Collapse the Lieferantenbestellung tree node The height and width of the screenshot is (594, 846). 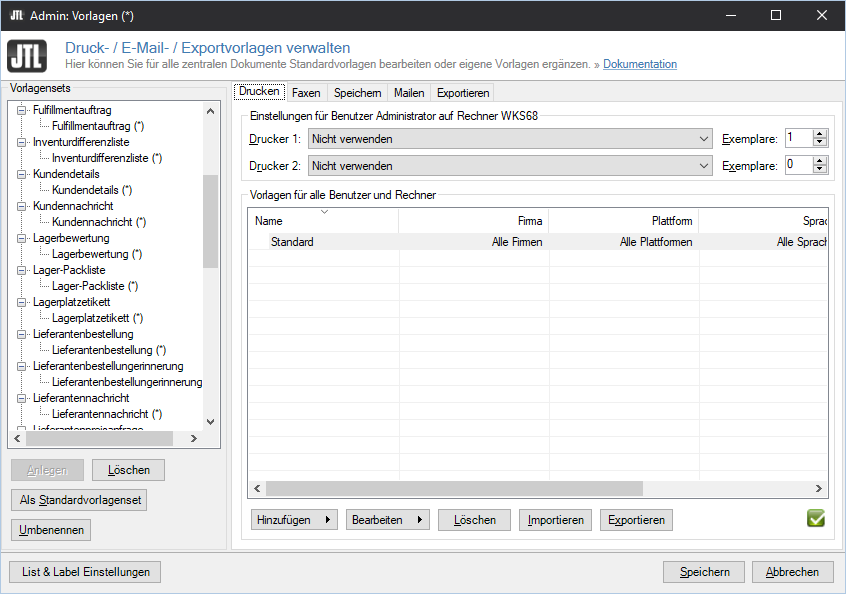[21, 334]
